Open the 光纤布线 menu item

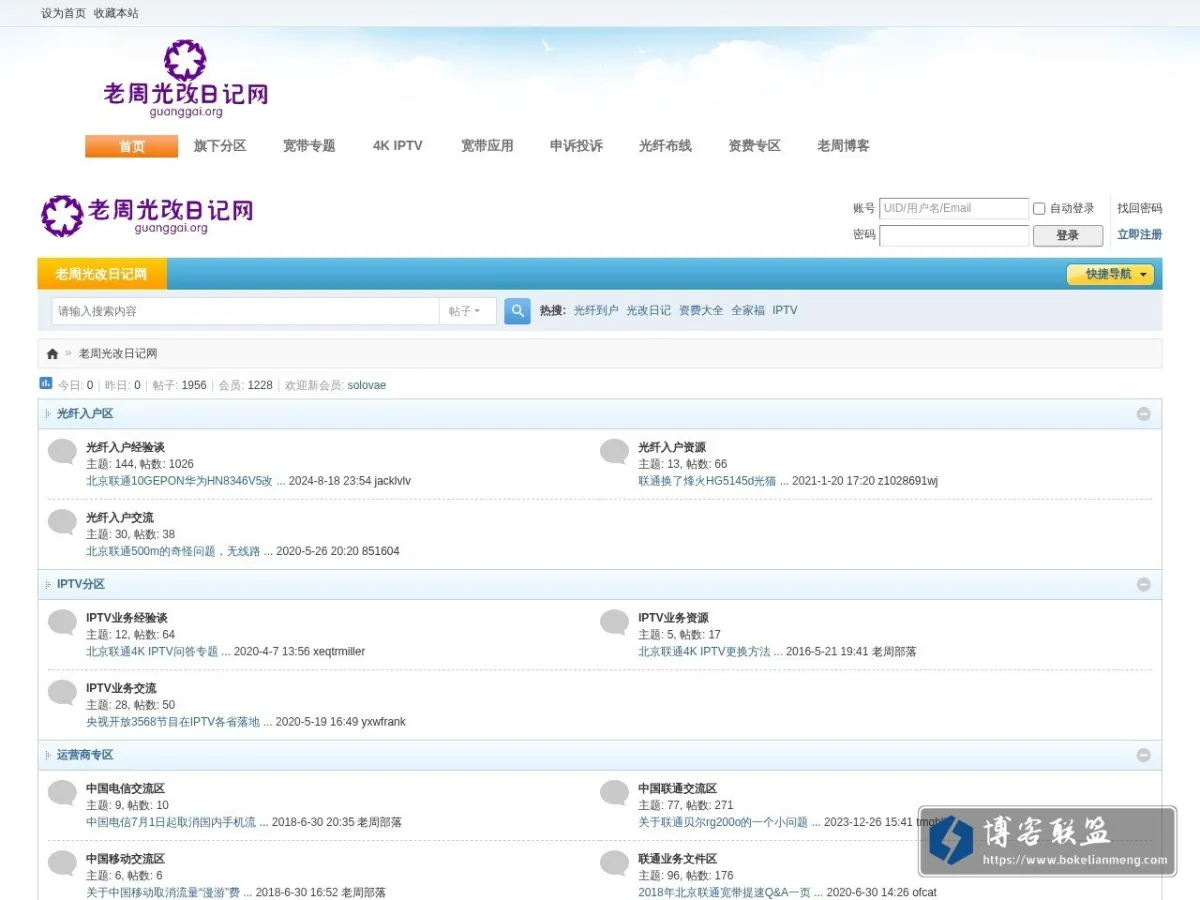point(665,146)
